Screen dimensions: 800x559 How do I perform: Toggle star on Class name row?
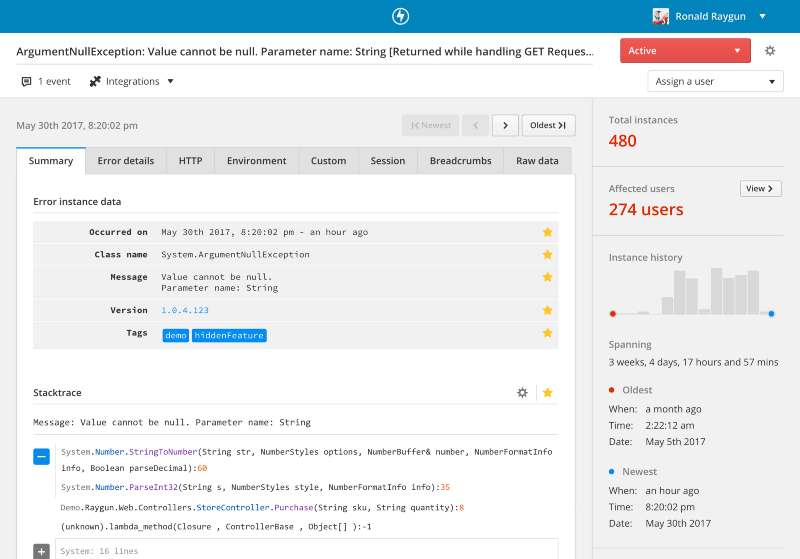pos(547,255)
